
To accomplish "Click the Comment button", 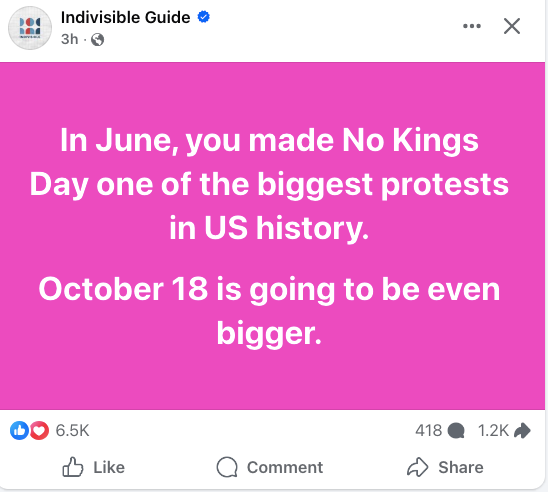I will [x=270, y=467].
